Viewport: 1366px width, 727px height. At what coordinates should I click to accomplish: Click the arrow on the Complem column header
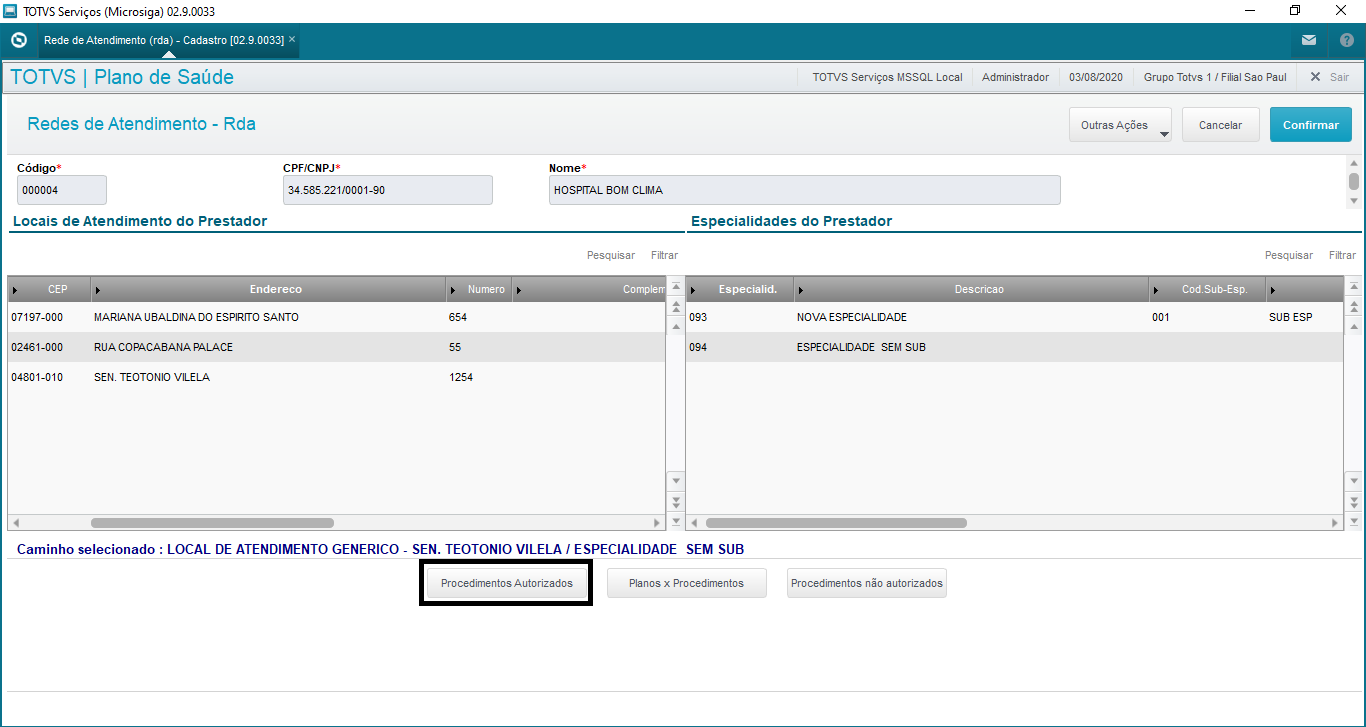[520, 290]
